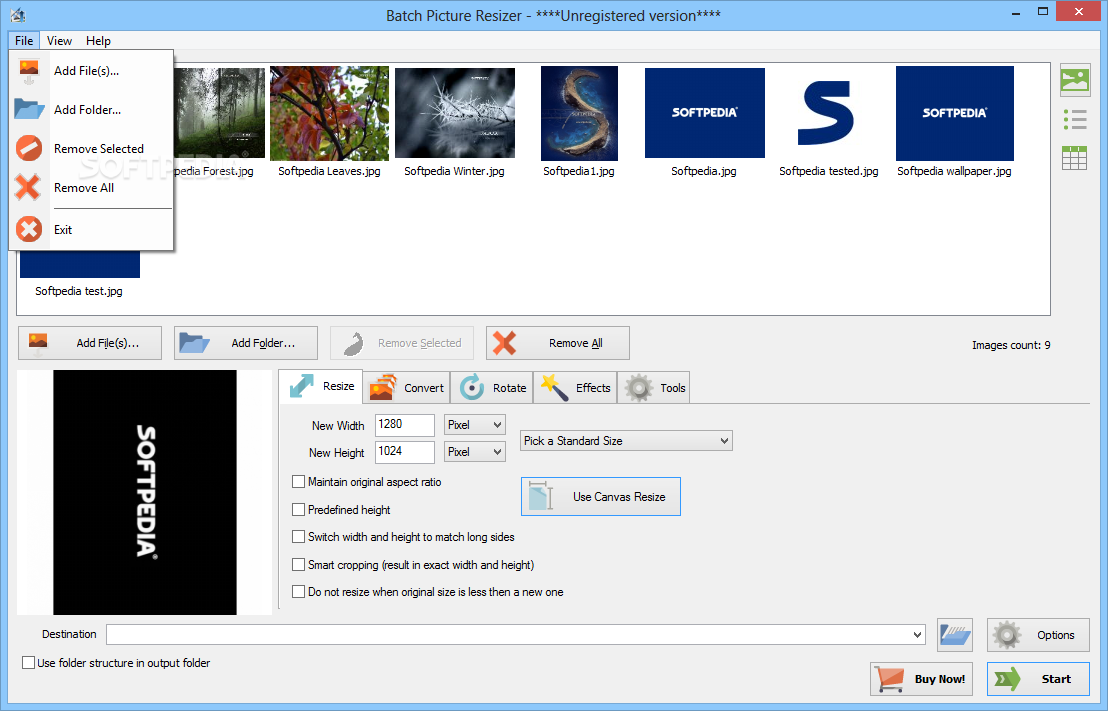
Task: Open the Options button
Action: [x=1038, y=635]
